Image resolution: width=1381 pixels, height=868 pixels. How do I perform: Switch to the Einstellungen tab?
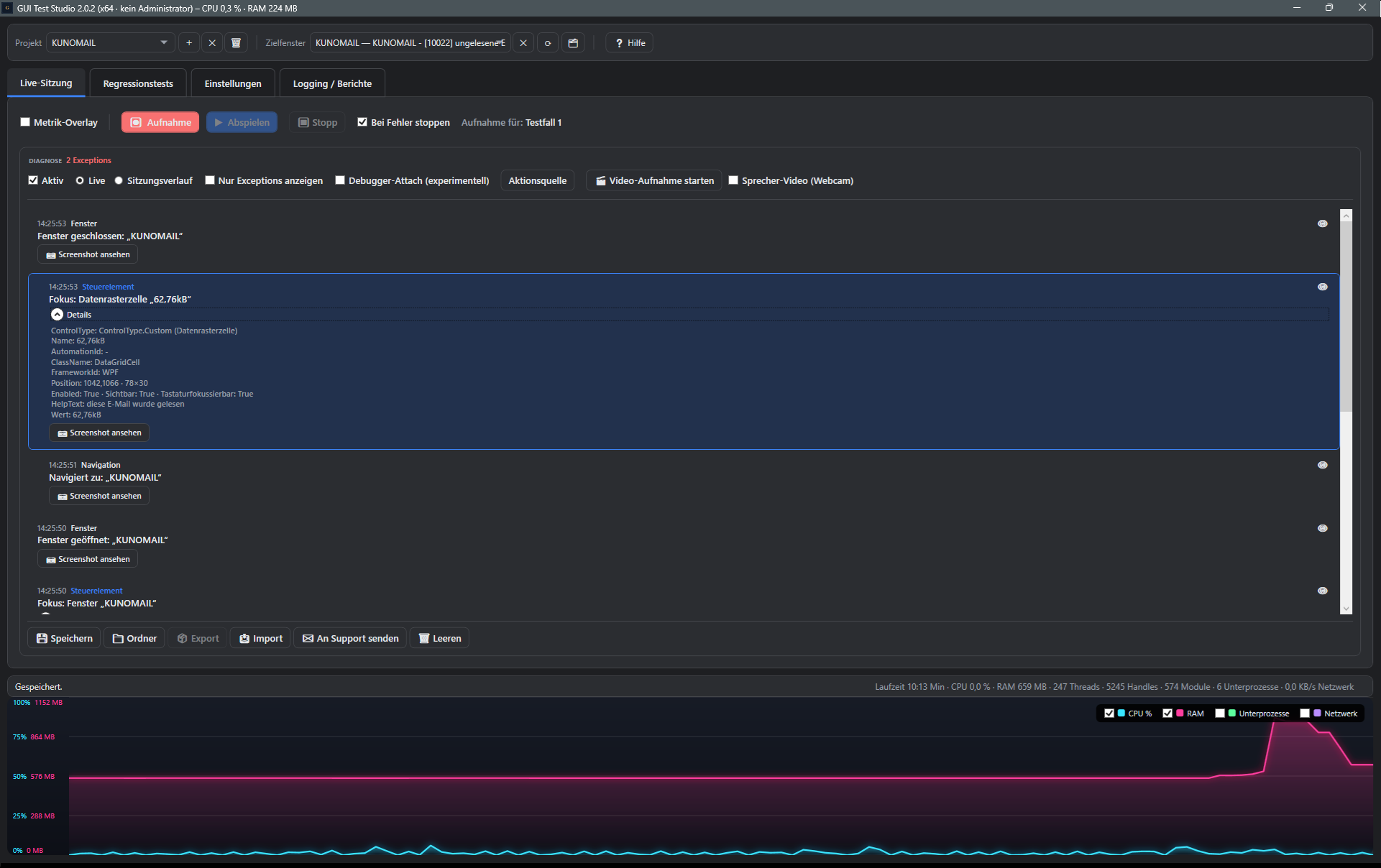[x=233, y=83]
